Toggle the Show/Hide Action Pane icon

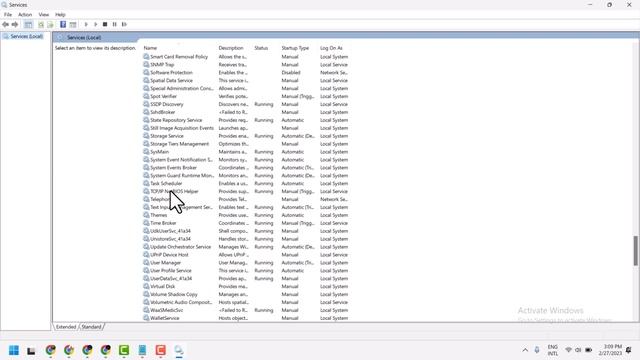[73, 24]
